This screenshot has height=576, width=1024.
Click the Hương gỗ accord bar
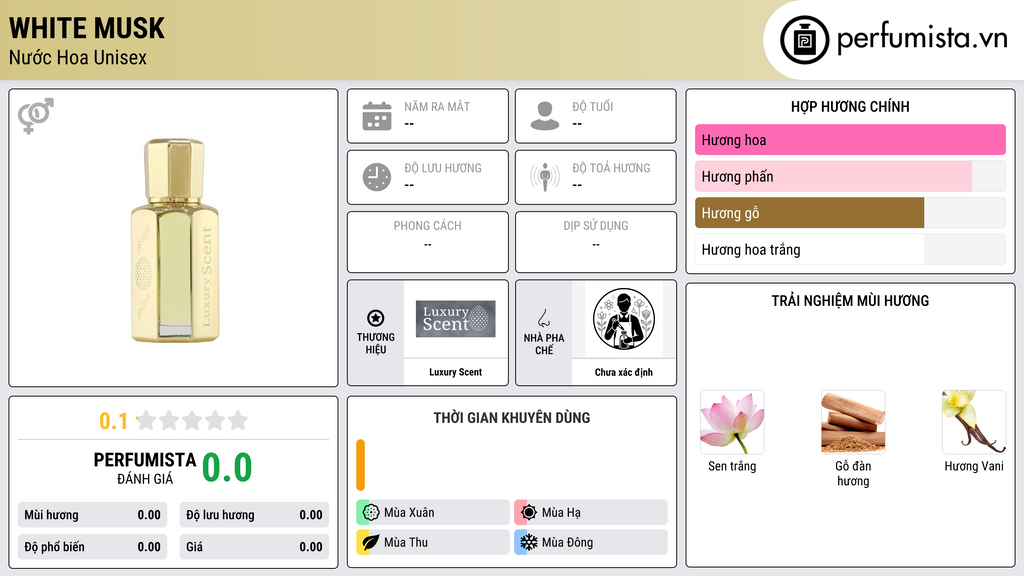click(850, 213)
